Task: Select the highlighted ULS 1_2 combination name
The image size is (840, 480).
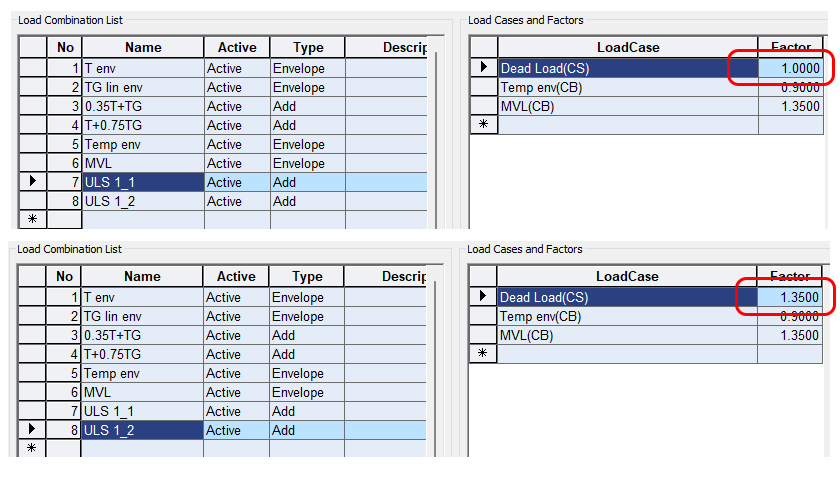Action: click(x=142, y=430)
